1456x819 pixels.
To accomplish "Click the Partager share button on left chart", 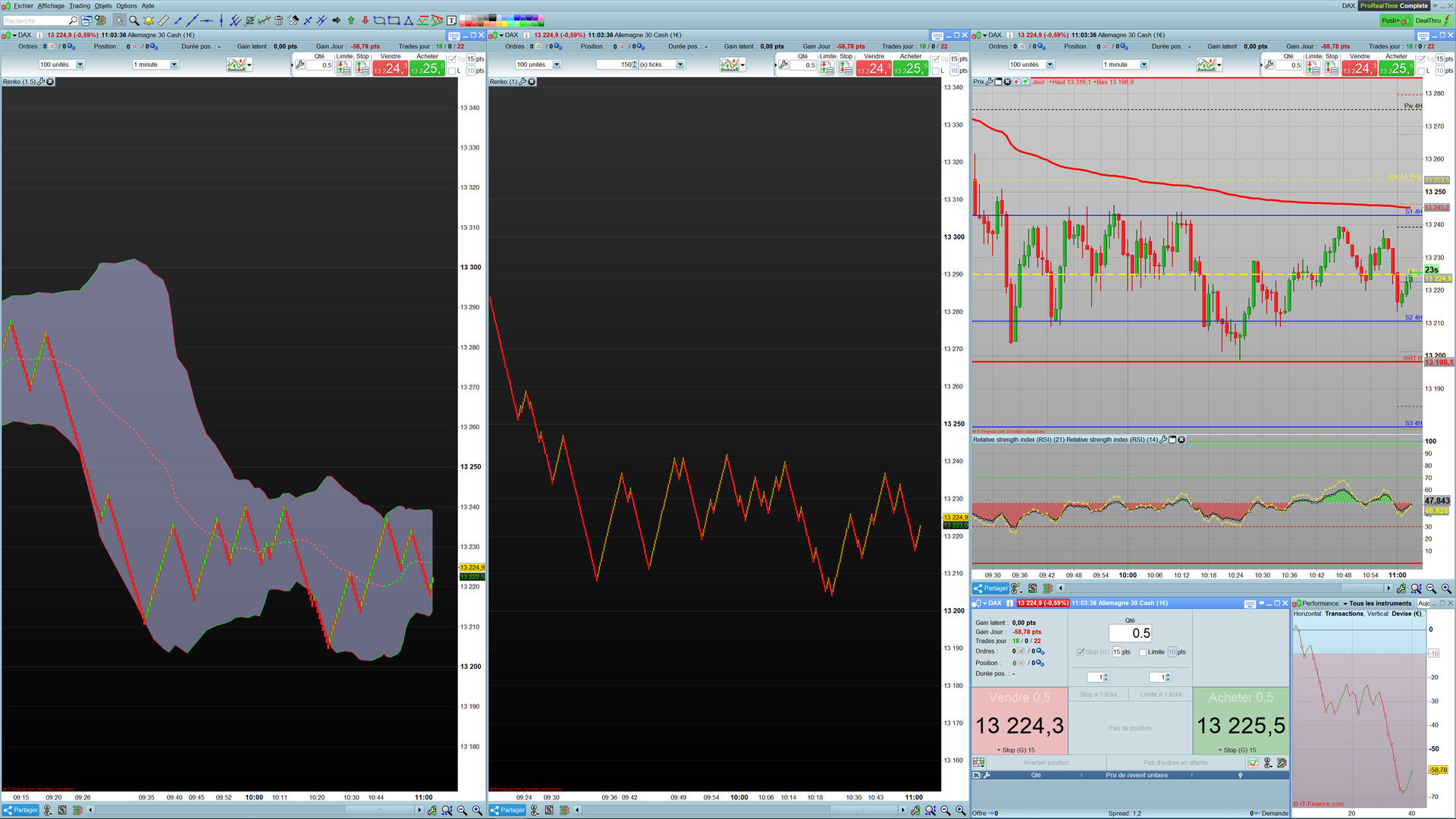I will pyautogui.click(x=20, y=810).
